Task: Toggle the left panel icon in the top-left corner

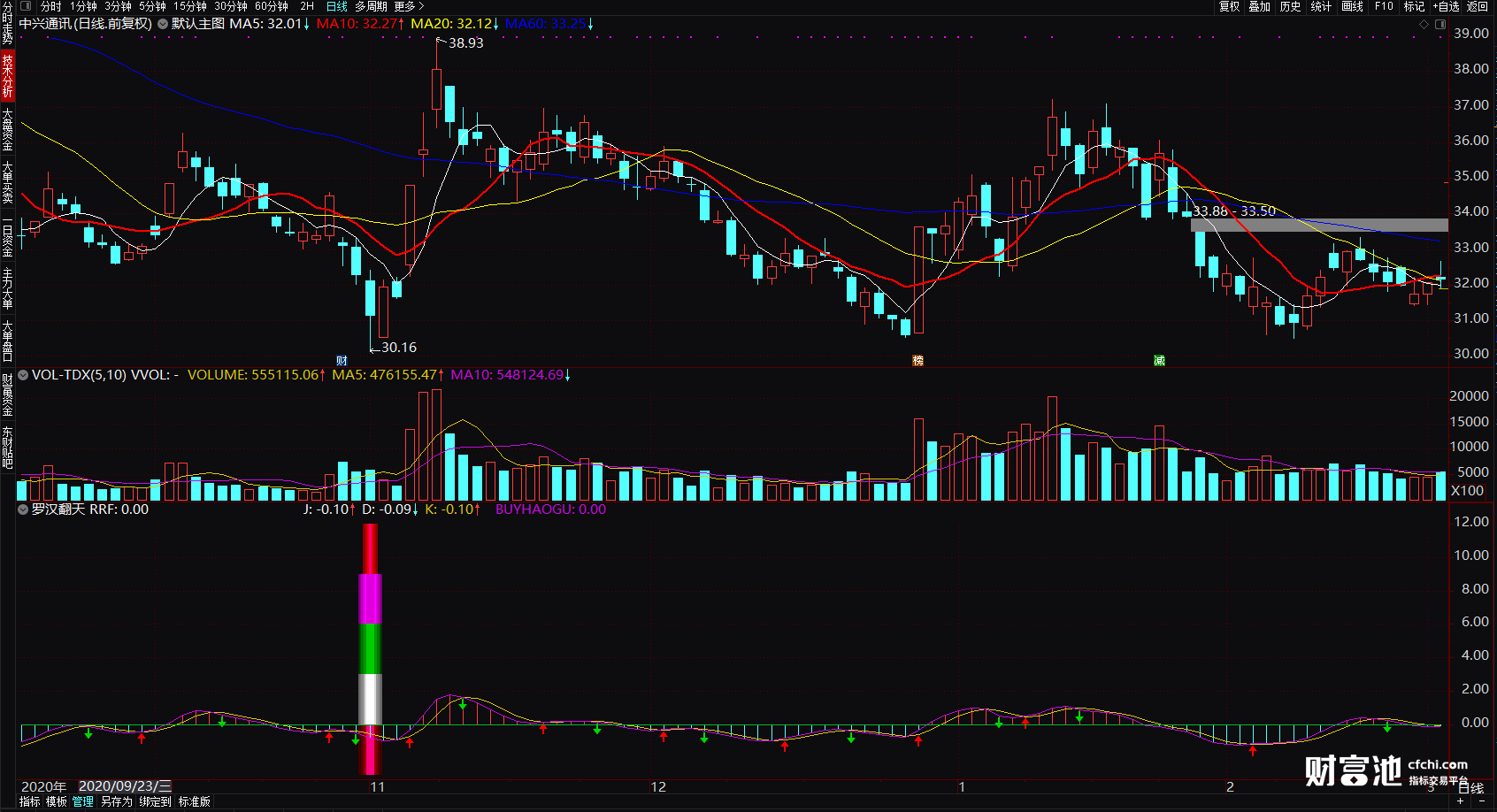Action: [26, 5]
